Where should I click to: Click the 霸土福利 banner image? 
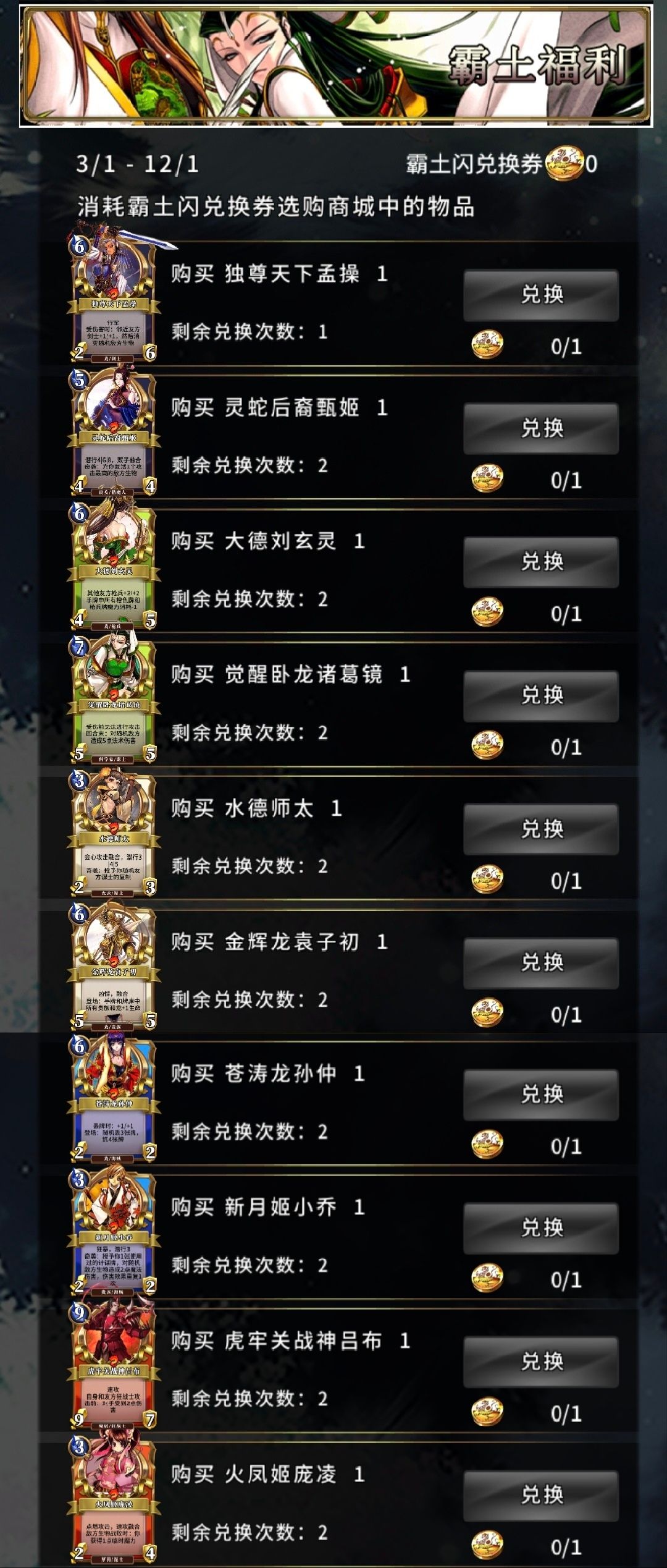click(x=336, y=66)
